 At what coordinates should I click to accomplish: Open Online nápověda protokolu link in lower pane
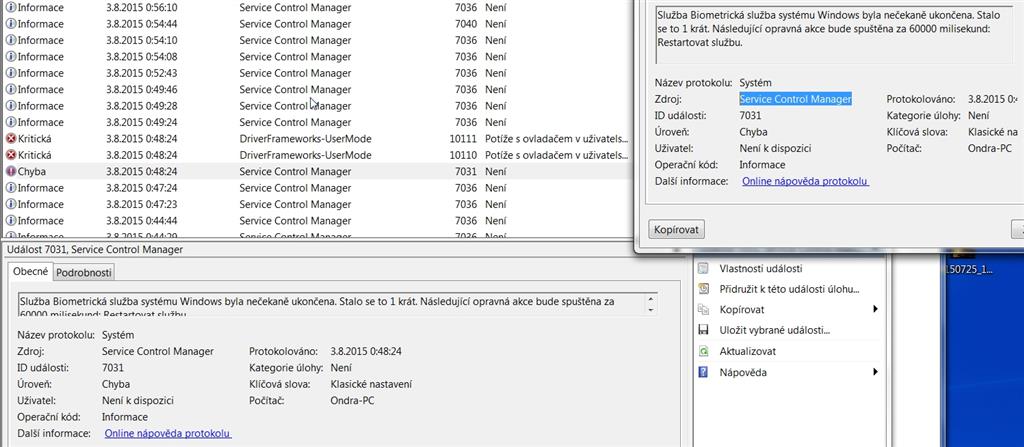point(168,433)
